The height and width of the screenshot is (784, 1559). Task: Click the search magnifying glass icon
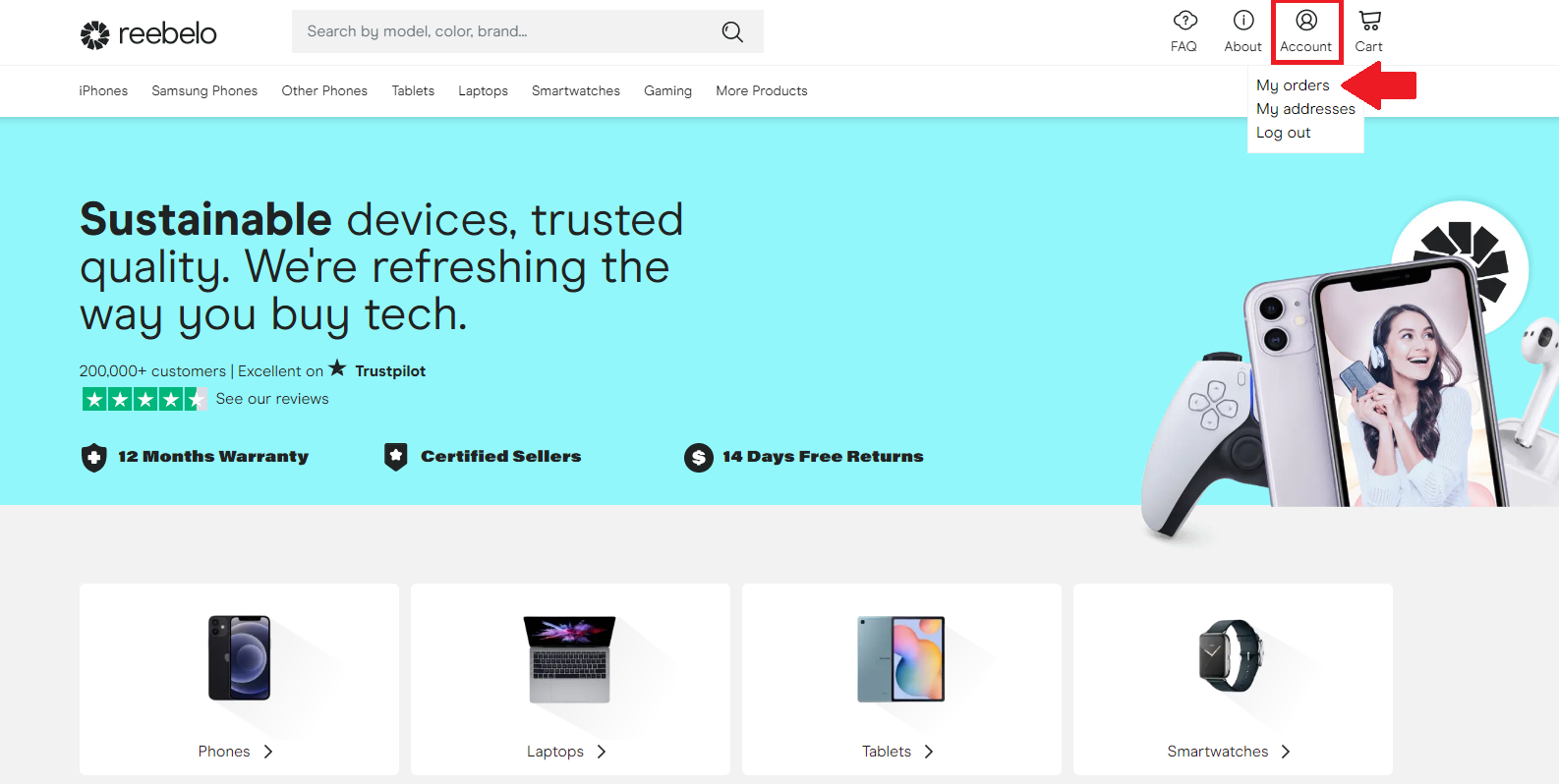click(732, 31)
